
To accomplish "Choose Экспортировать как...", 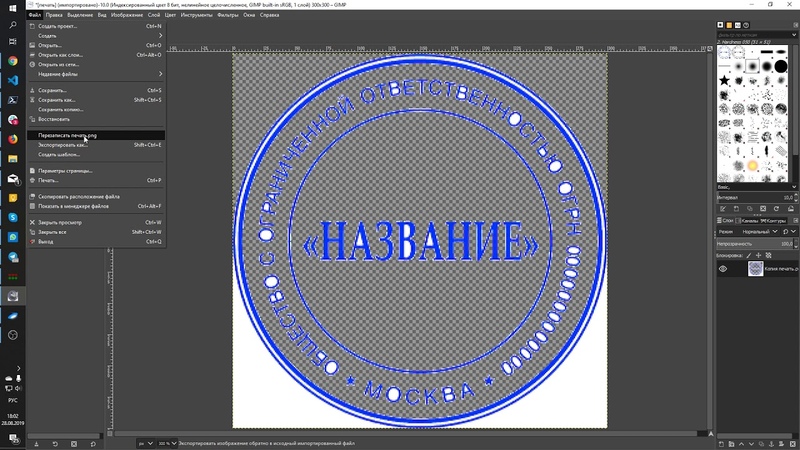I will pyautogui.click(x=96, y=145).
